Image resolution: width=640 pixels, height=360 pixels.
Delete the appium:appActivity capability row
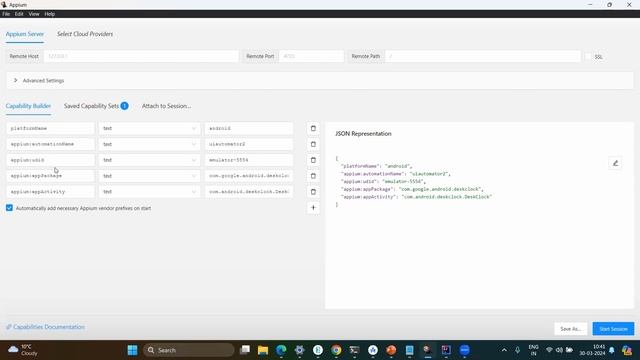pos(313,192)
